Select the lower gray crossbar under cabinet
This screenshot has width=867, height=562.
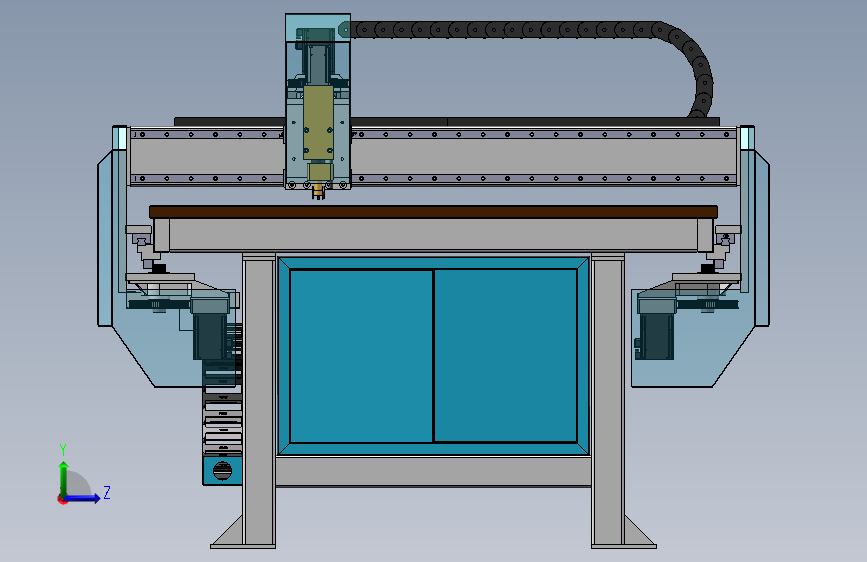point(434,472)
